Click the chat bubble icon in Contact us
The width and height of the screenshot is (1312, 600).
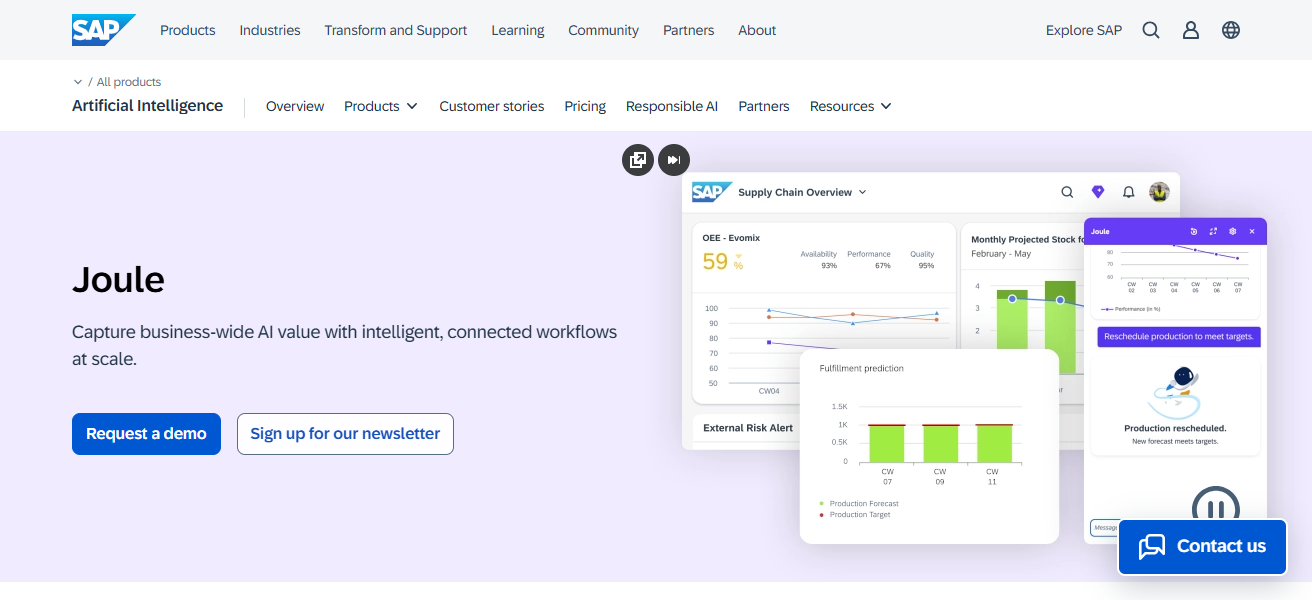[1152, 547]
